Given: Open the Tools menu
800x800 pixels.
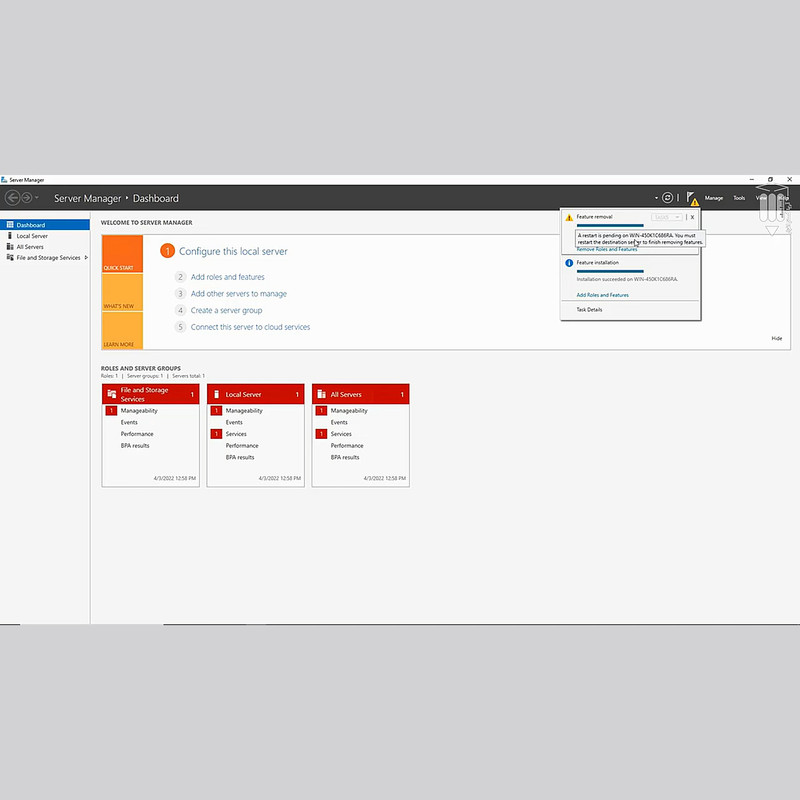Looking at the screenshot, I should 739,198.
